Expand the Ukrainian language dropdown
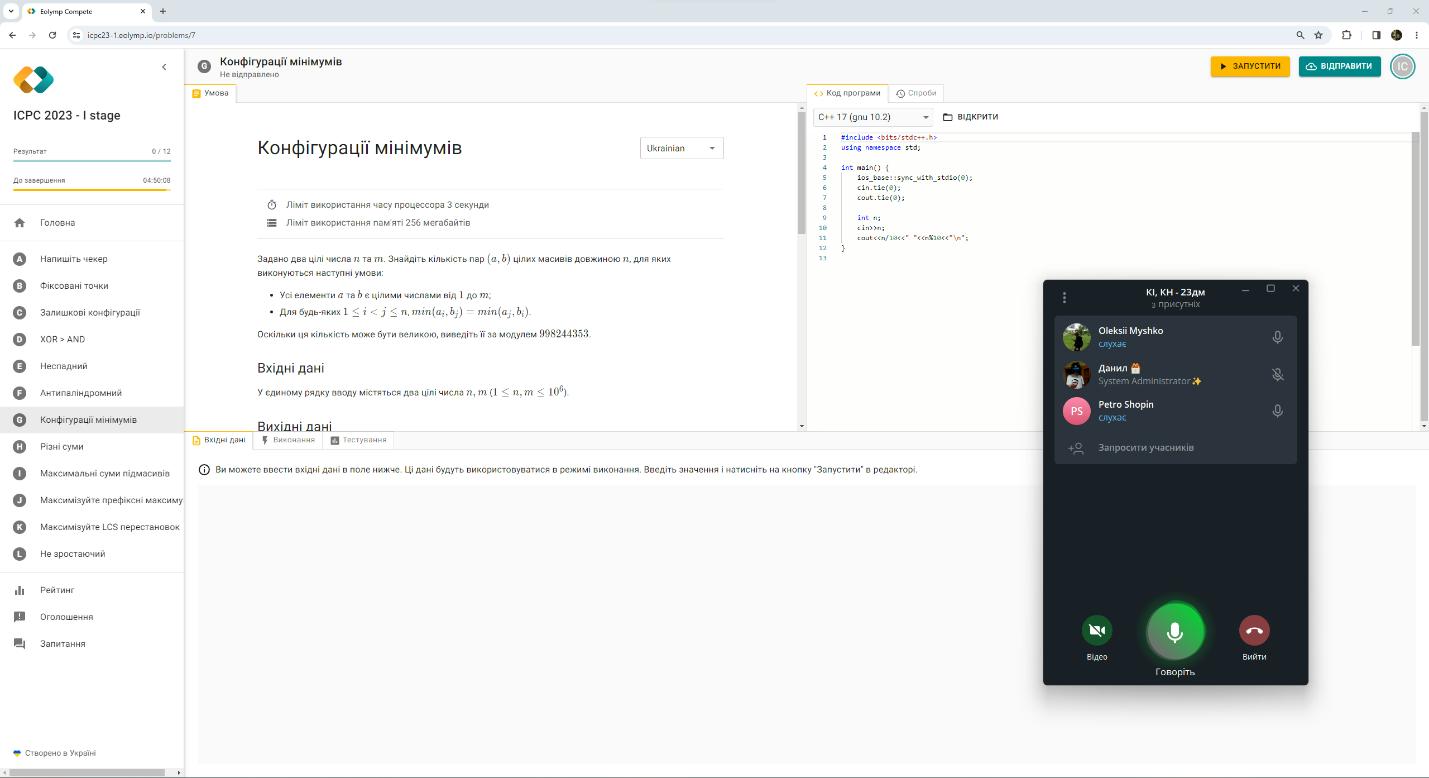Image resolution: width=1429 pixels, height=778 pixels. tap(681, 148)
